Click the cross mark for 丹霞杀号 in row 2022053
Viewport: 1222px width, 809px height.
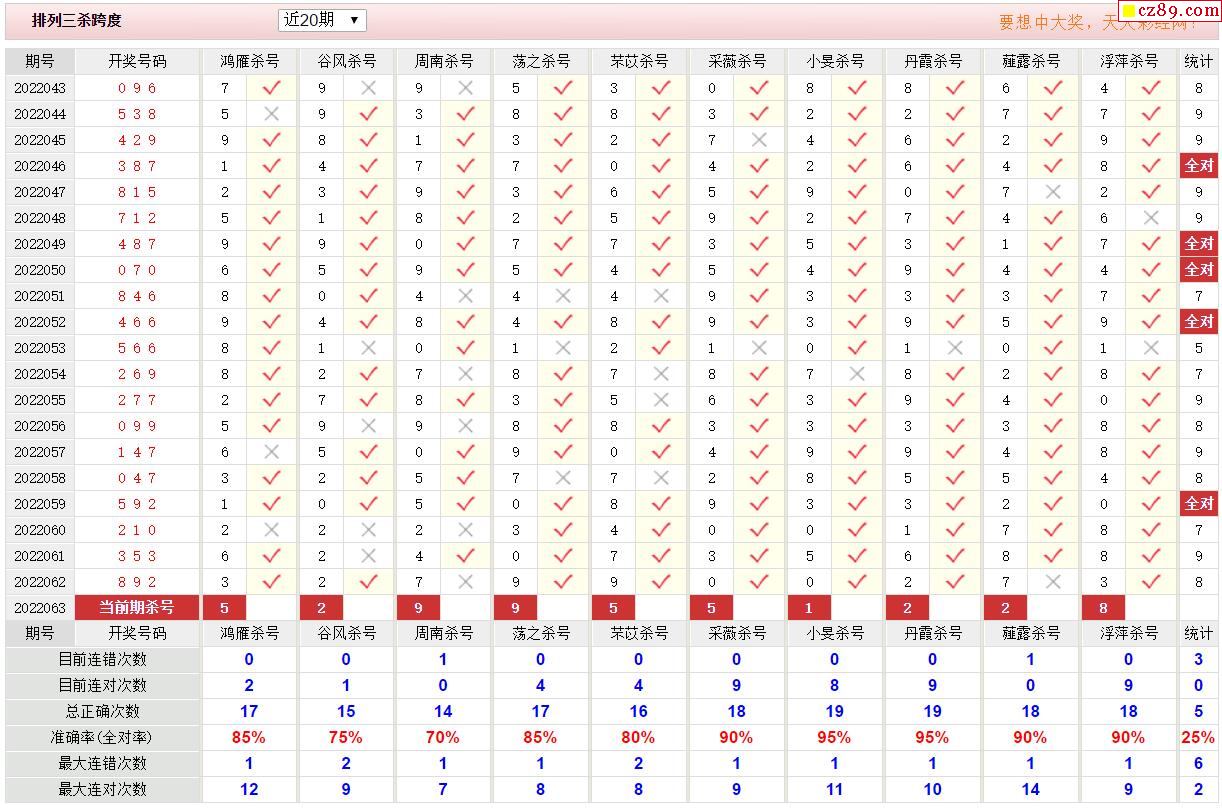click(955, 348)
